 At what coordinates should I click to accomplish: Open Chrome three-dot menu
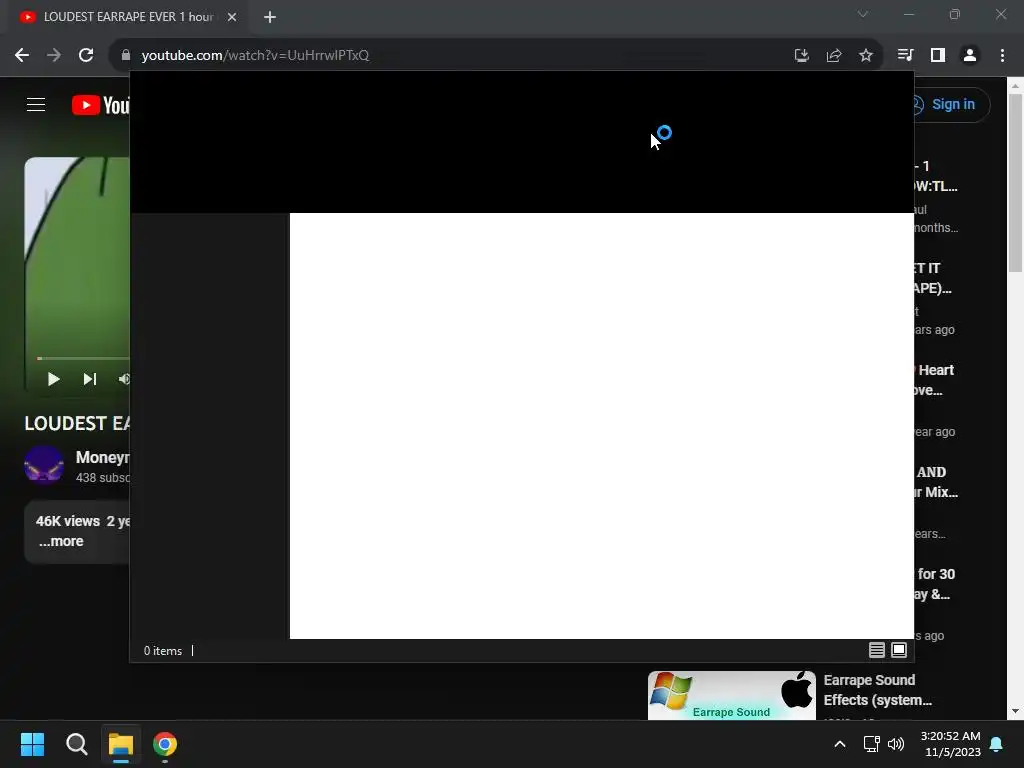(1002, 56)
